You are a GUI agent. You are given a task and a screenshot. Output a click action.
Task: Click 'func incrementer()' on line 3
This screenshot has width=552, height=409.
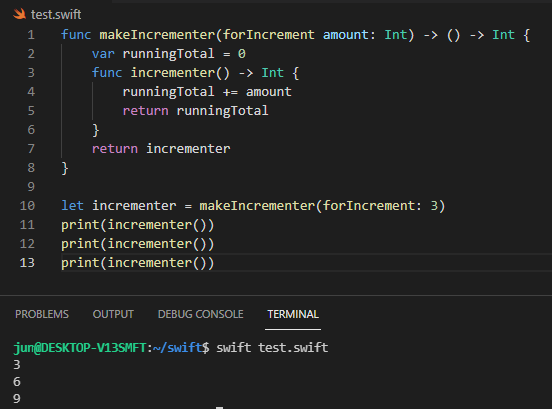(x=161, y=73)
